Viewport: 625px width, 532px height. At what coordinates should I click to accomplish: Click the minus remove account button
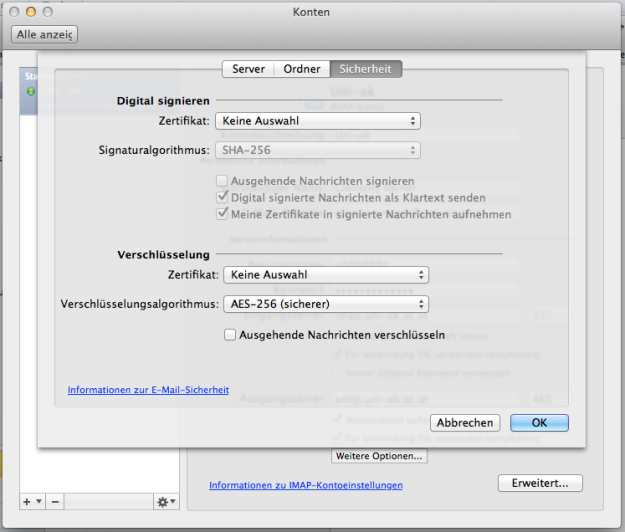coord(55,500)
